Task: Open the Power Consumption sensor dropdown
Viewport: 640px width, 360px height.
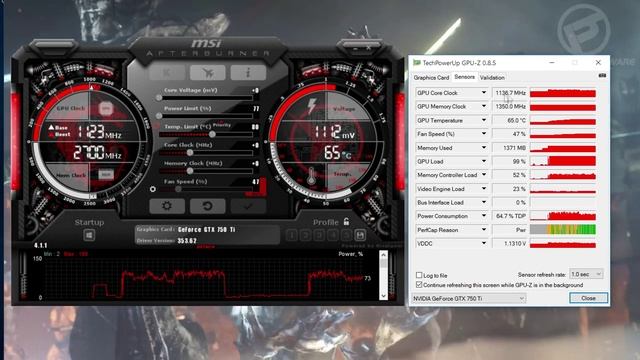Action: click(484, 216)
